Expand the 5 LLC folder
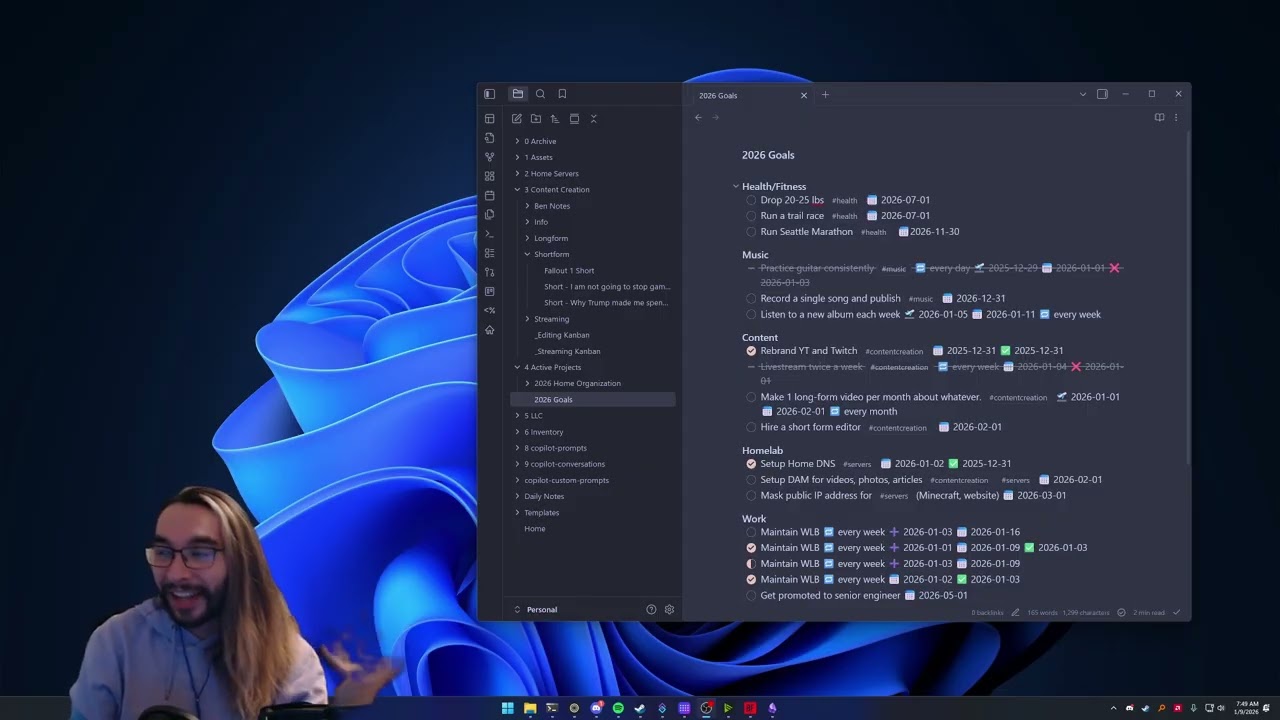The height and width of the screenshot is (720, 1280). pos(517,416)
